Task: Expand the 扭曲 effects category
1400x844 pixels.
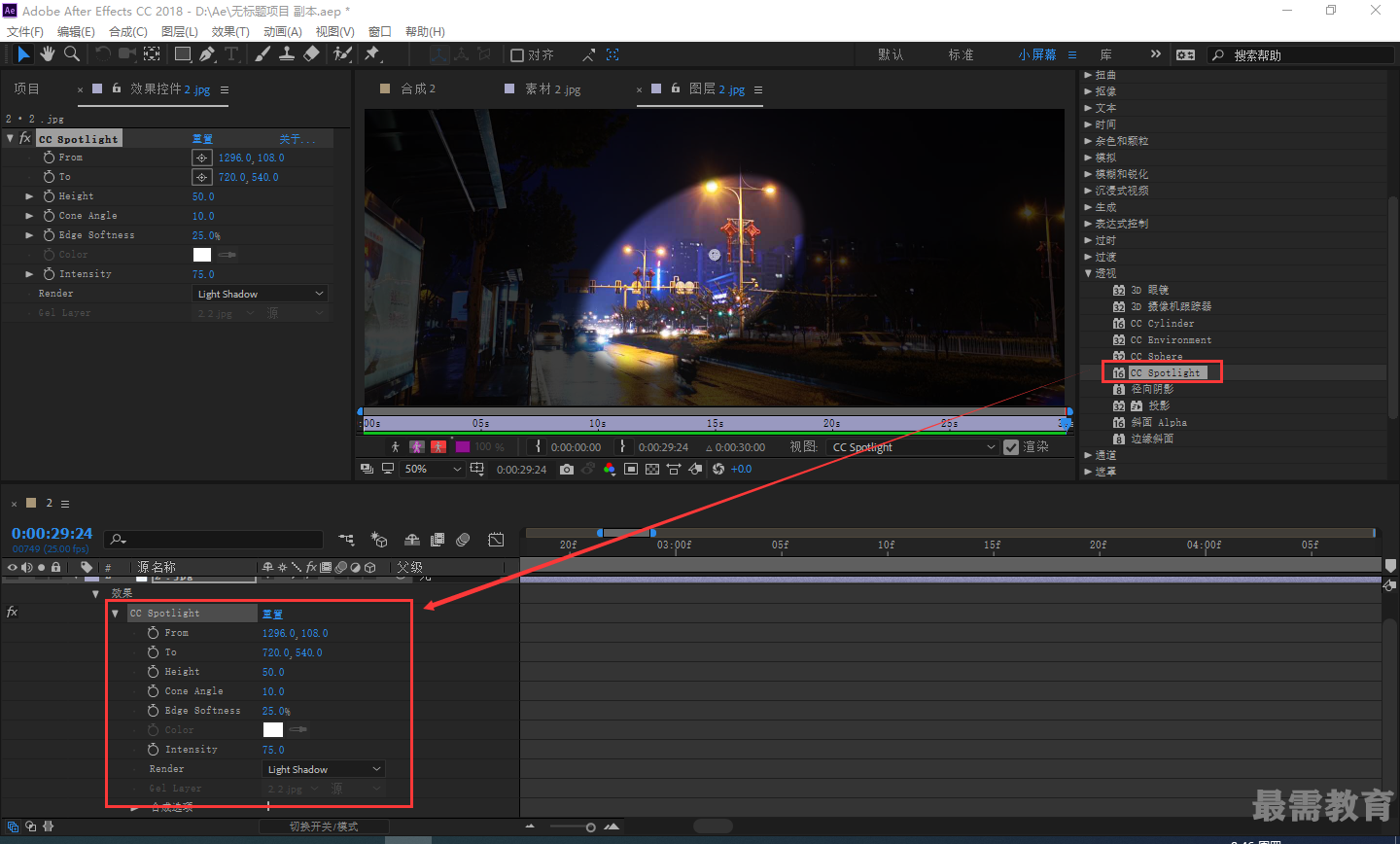Action: click(1088, 75)
